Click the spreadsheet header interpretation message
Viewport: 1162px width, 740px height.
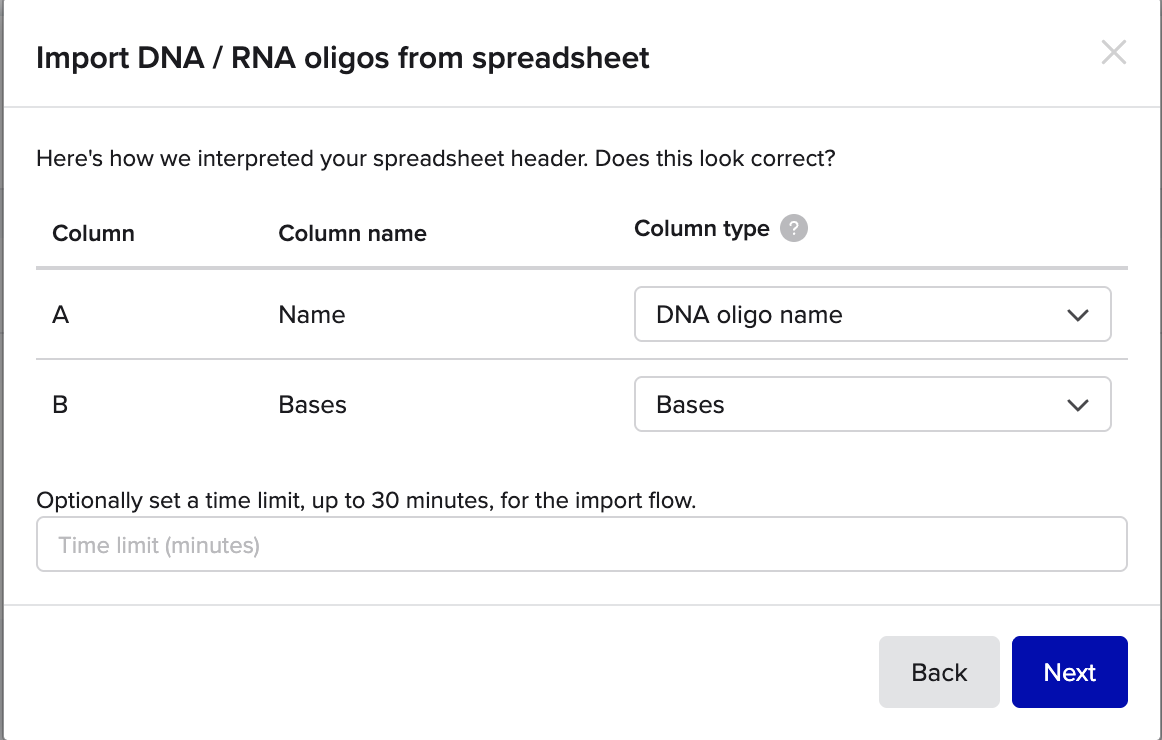point(435,158)
